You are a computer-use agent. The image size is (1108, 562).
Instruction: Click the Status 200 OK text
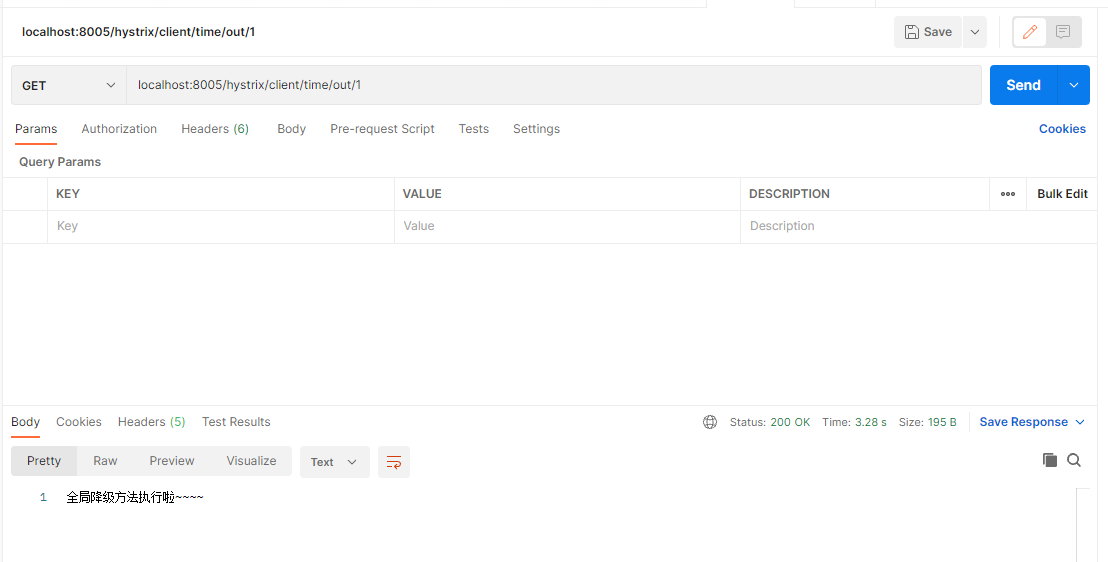pyautogui.click(x=770, y=422)
